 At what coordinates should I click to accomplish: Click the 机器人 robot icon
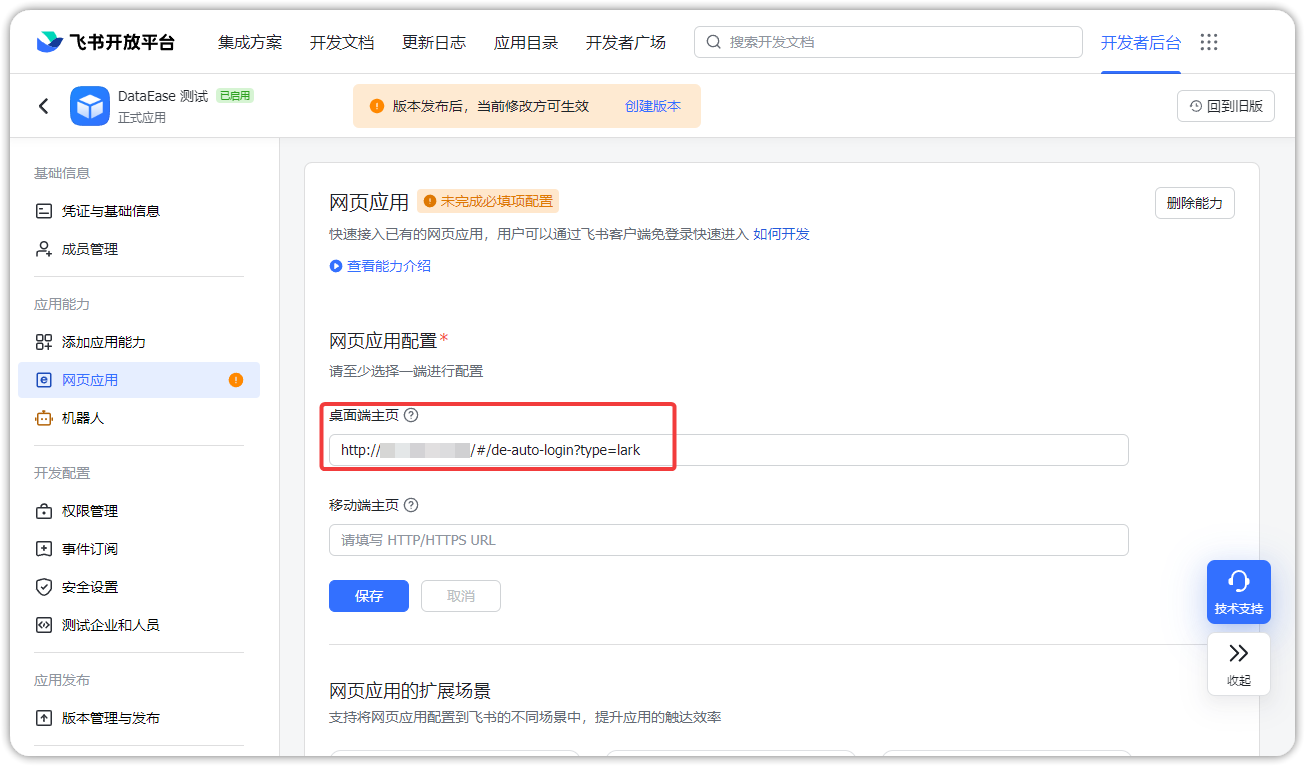coord(44,418)
